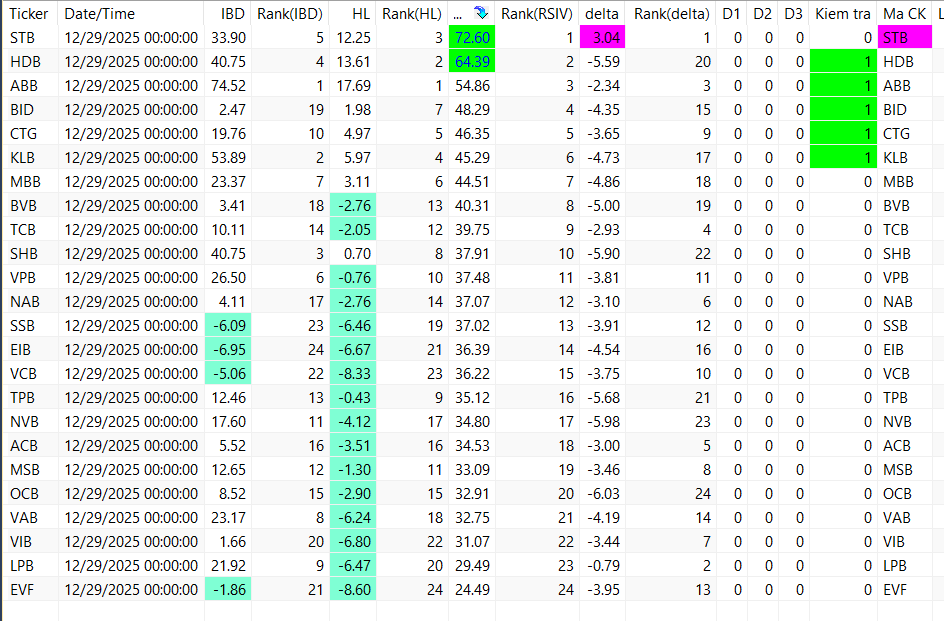The width and height of the screenshot is (944, 621).
Task: Click the Rank(delta) column header
Action: click(671, 13)
